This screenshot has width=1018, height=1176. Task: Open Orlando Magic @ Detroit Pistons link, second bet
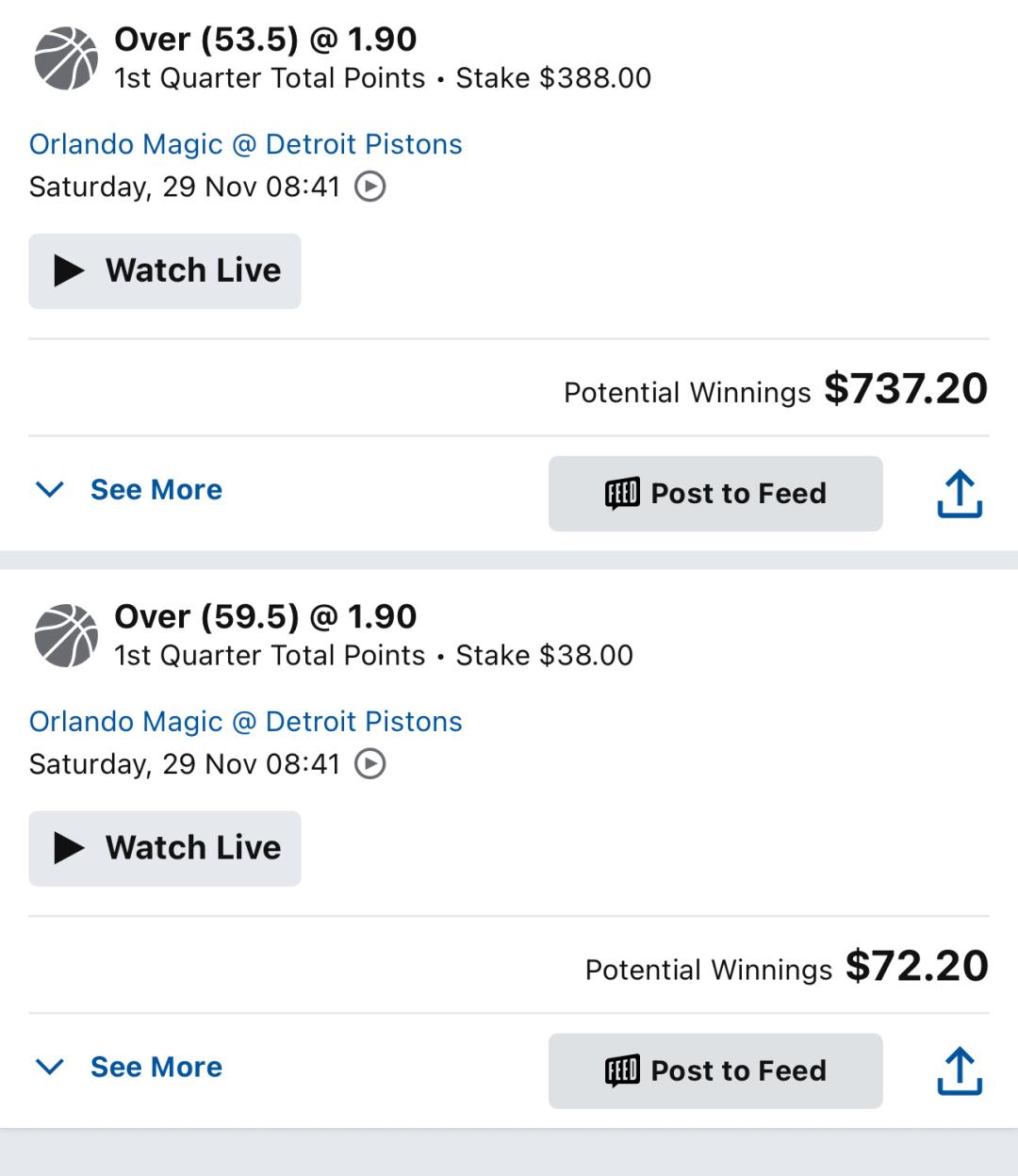coord(245,722)
